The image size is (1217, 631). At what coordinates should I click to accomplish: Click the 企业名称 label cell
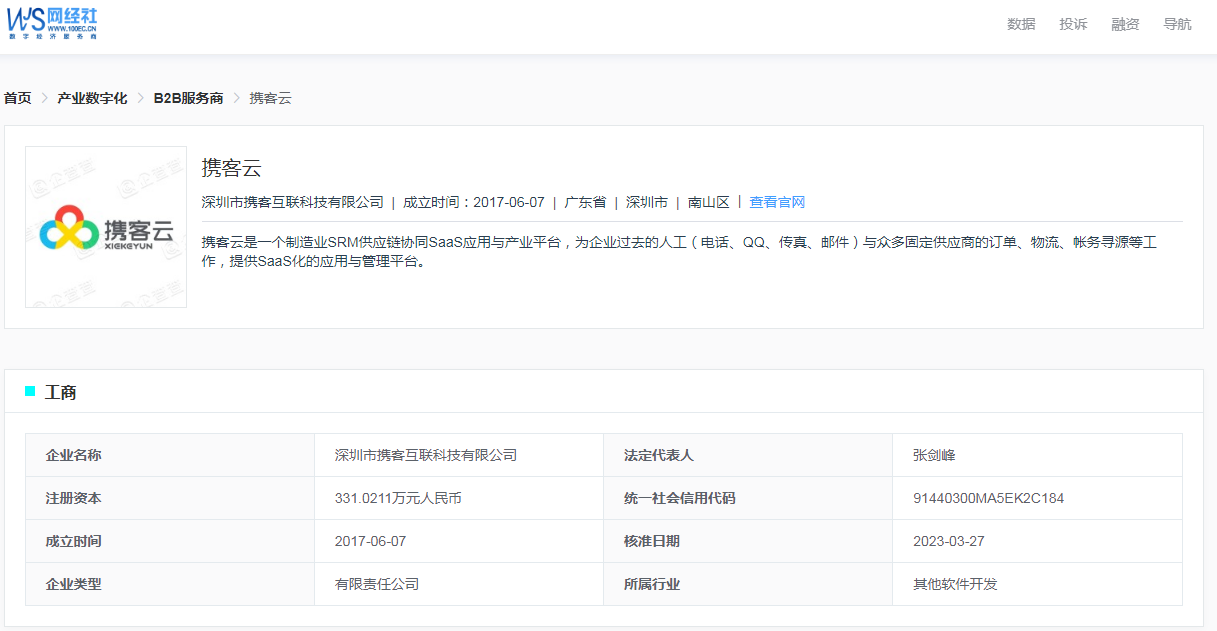[x=170, y=455]
